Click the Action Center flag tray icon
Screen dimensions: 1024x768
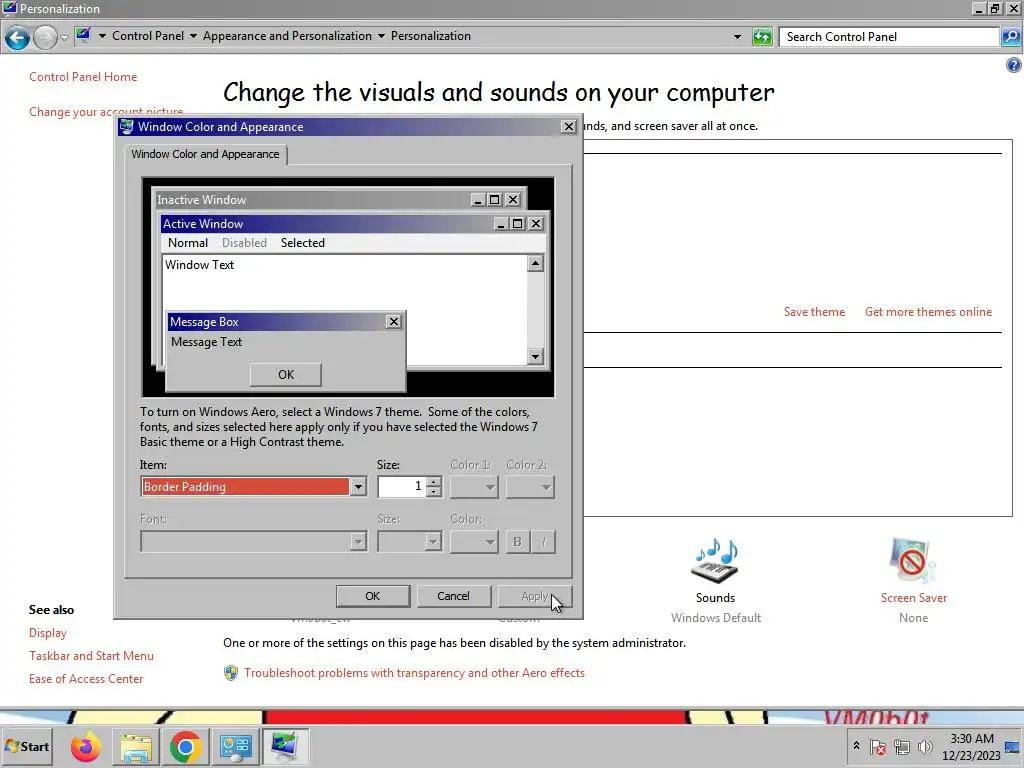pos(878,747)
